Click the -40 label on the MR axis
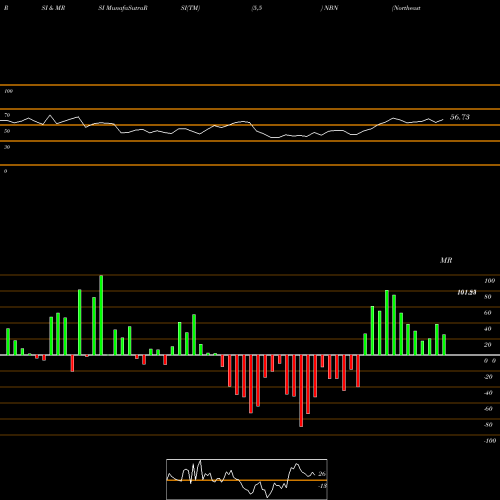500x500 pixels. pos(488,393)
